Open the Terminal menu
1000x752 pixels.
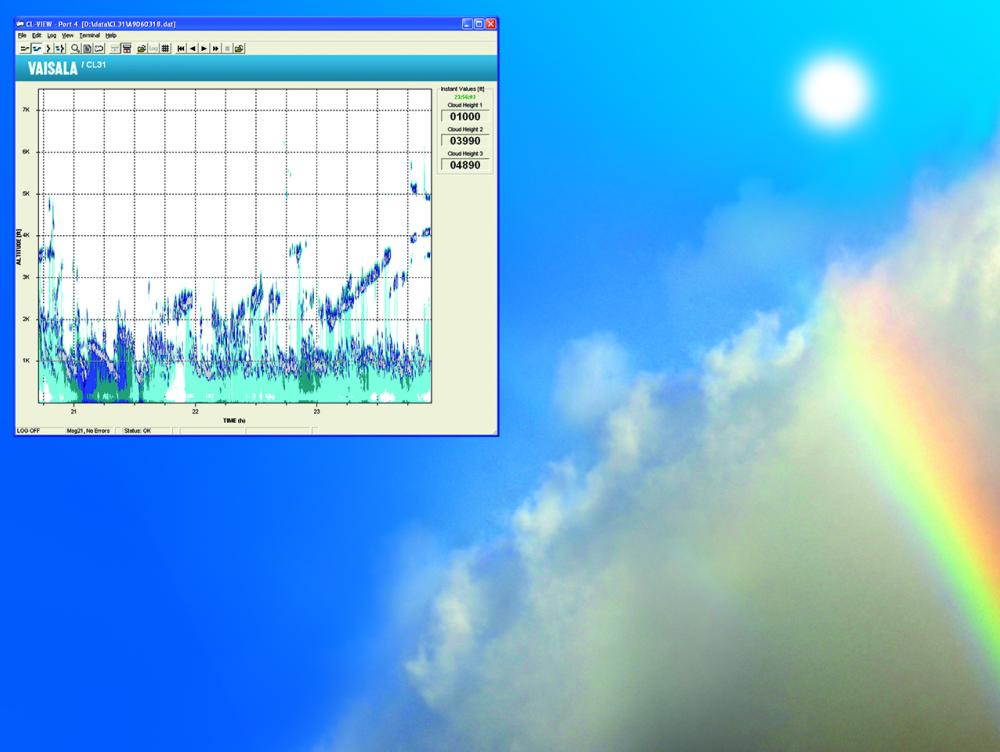(x=89, y=35)
